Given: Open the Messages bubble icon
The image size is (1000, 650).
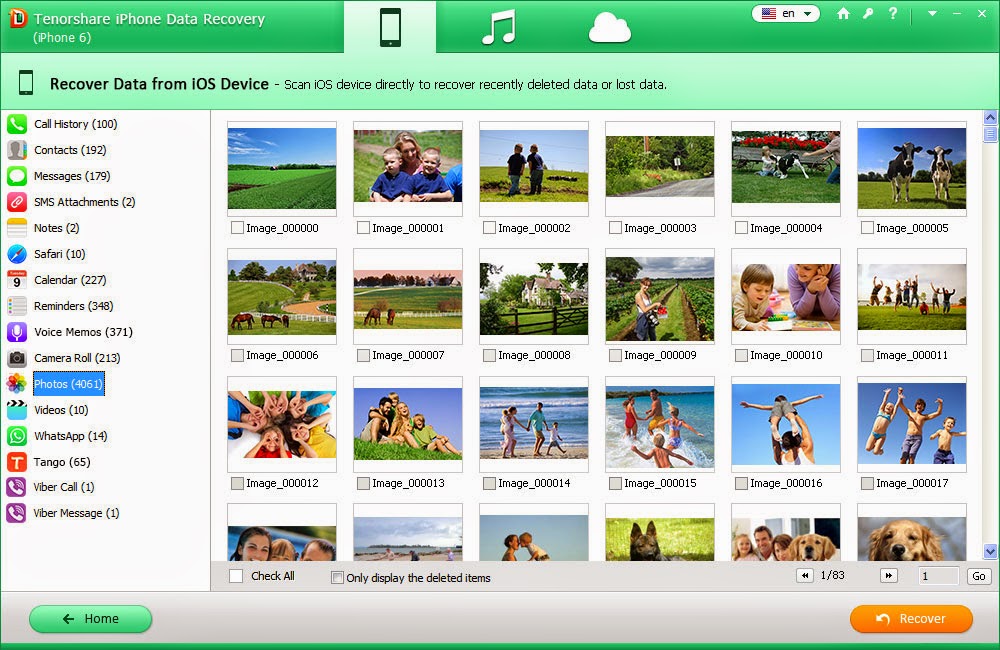Looking at the screenshot, I should pos(17,176).
